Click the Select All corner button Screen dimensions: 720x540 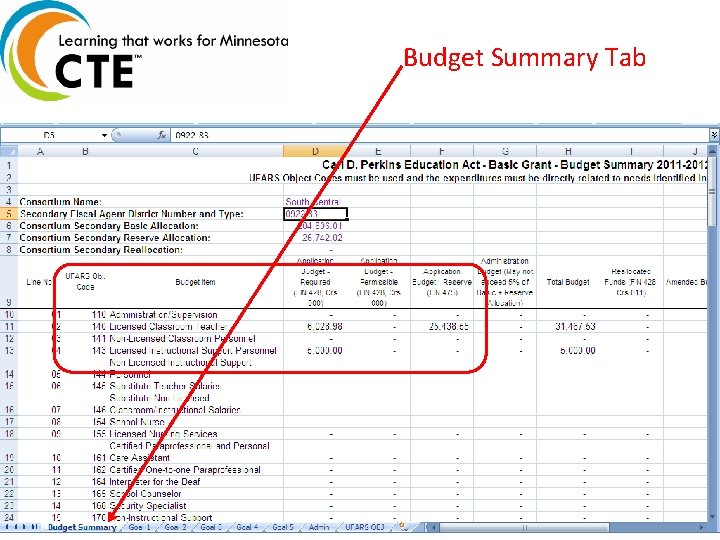tap(9, 151)
